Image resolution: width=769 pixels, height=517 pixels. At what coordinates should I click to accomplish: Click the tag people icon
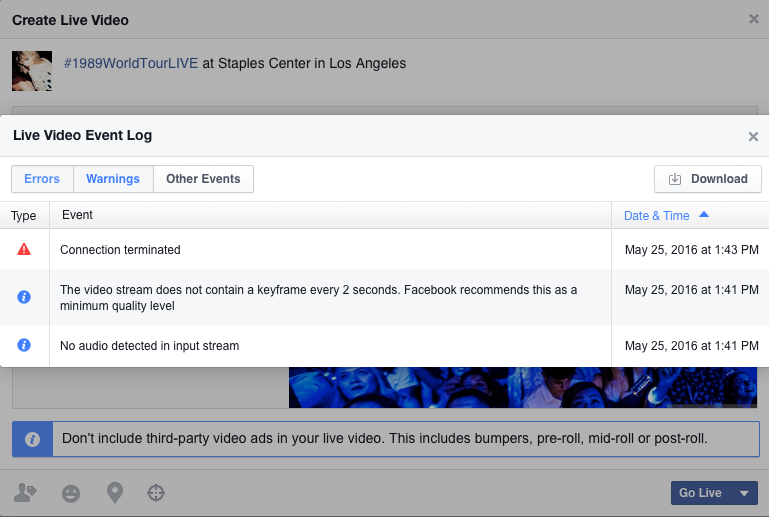[x=25, y=493]
